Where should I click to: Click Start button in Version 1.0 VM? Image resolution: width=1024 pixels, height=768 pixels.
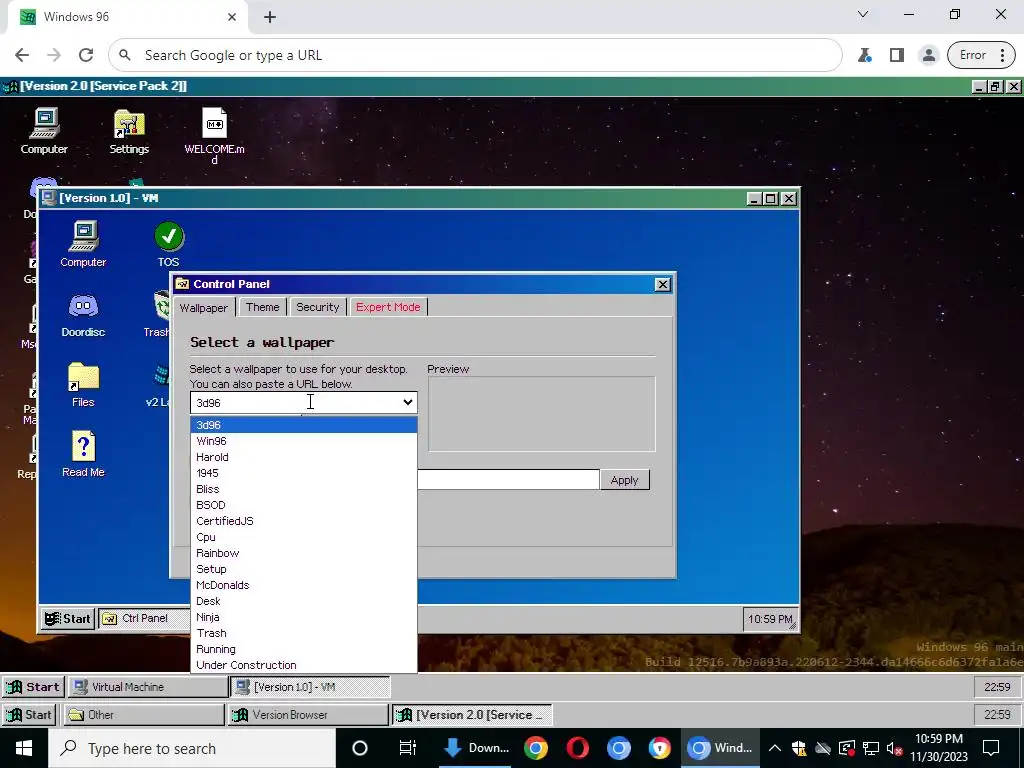68,618
